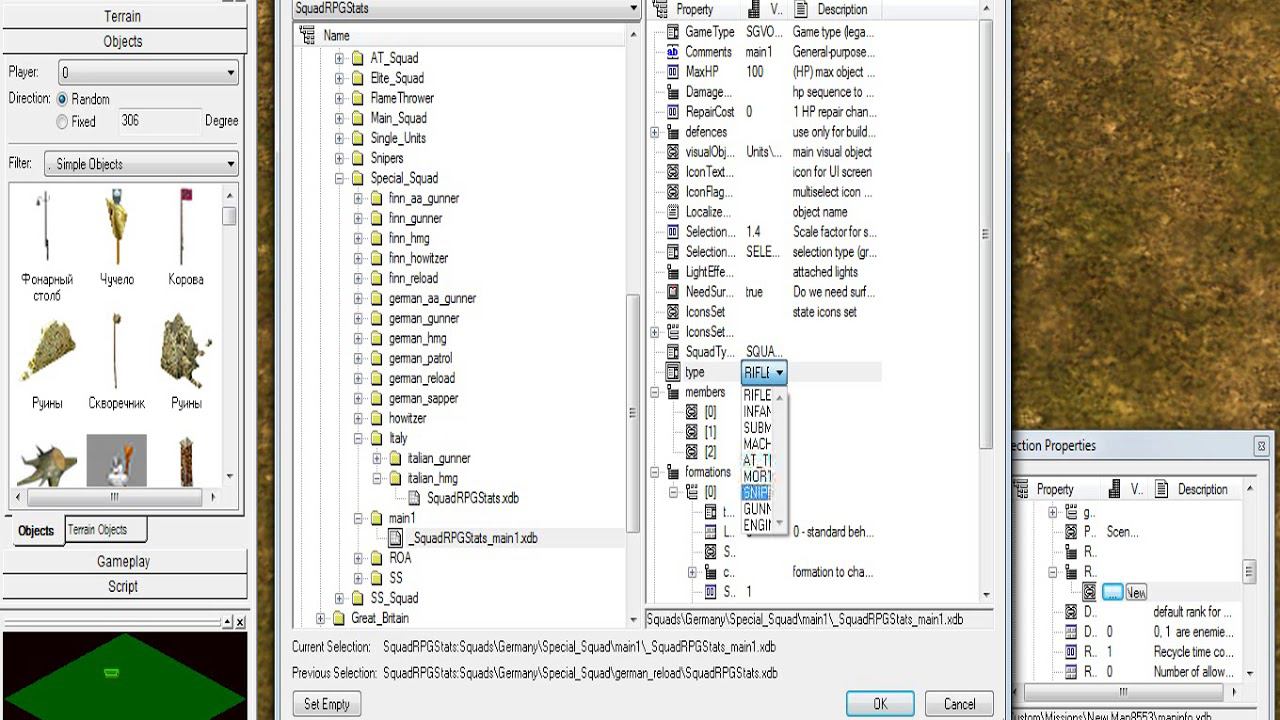This screenshot has width=1280, height=720.
Task: Collapse the members property
Action: (655, 392)
